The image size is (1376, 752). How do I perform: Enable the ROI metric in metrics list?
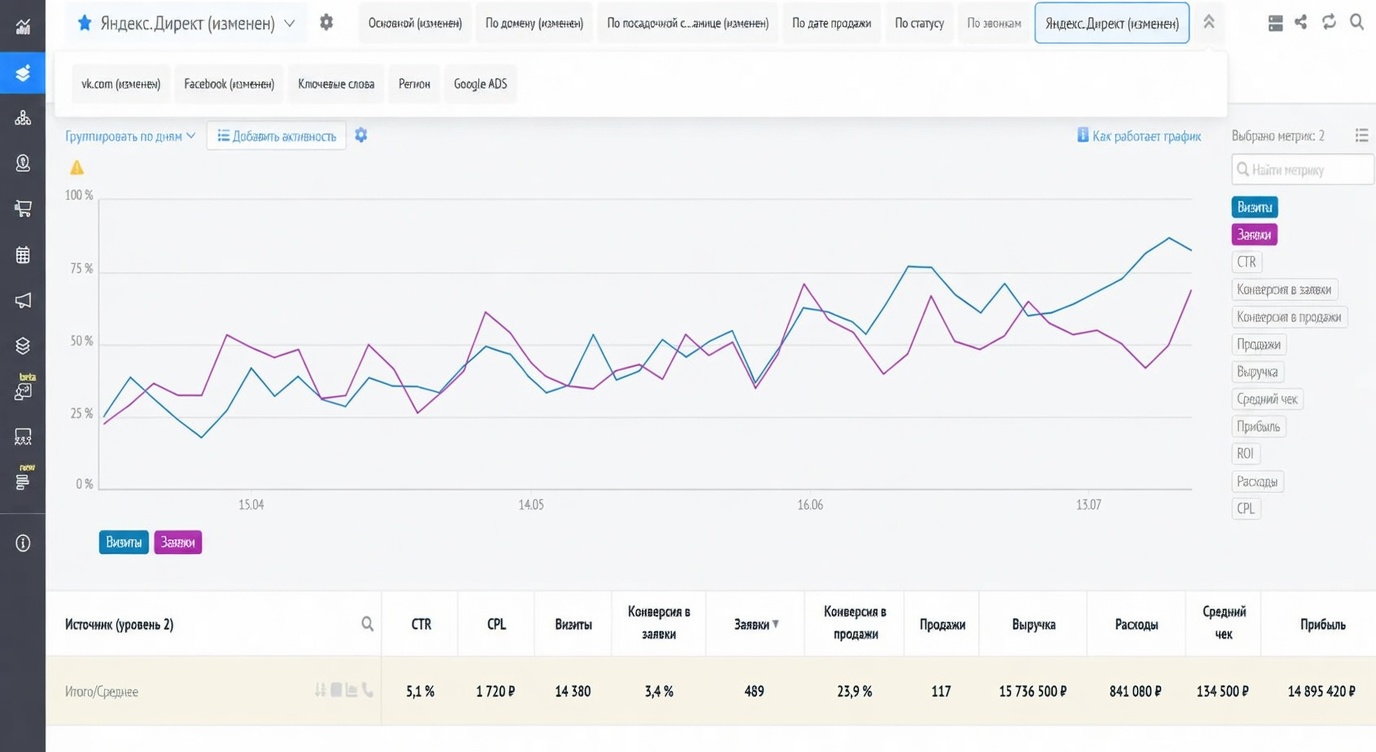point(1245,454)
